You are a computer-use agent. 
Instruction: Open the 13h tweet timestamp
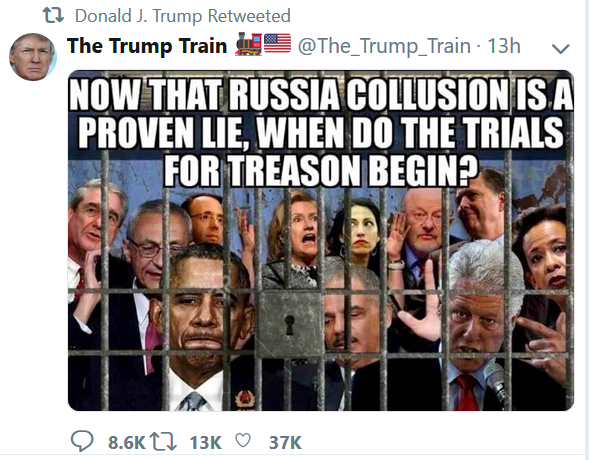coord(504,46)
